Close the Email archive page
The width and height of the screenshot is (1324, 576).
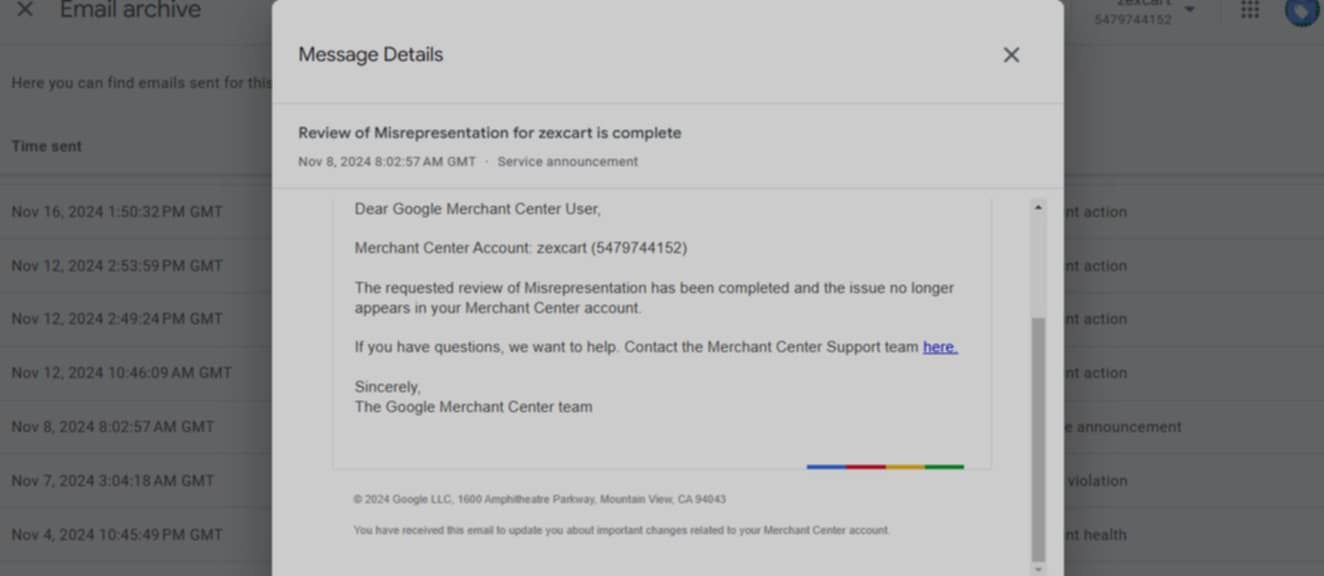(25, 10)
